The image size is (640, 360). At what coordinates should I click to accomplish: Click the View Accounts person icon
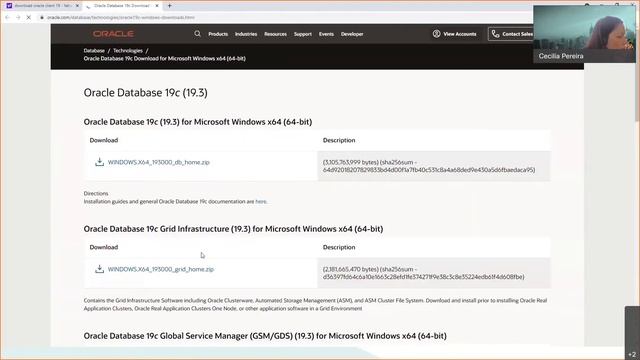coord(436,34)
